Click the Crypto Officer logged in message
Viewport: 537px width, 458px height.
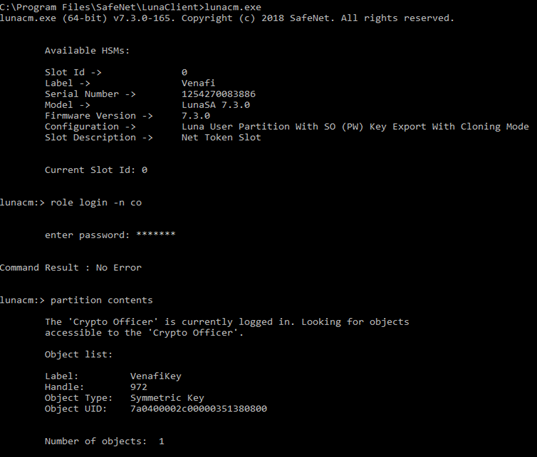227,327
